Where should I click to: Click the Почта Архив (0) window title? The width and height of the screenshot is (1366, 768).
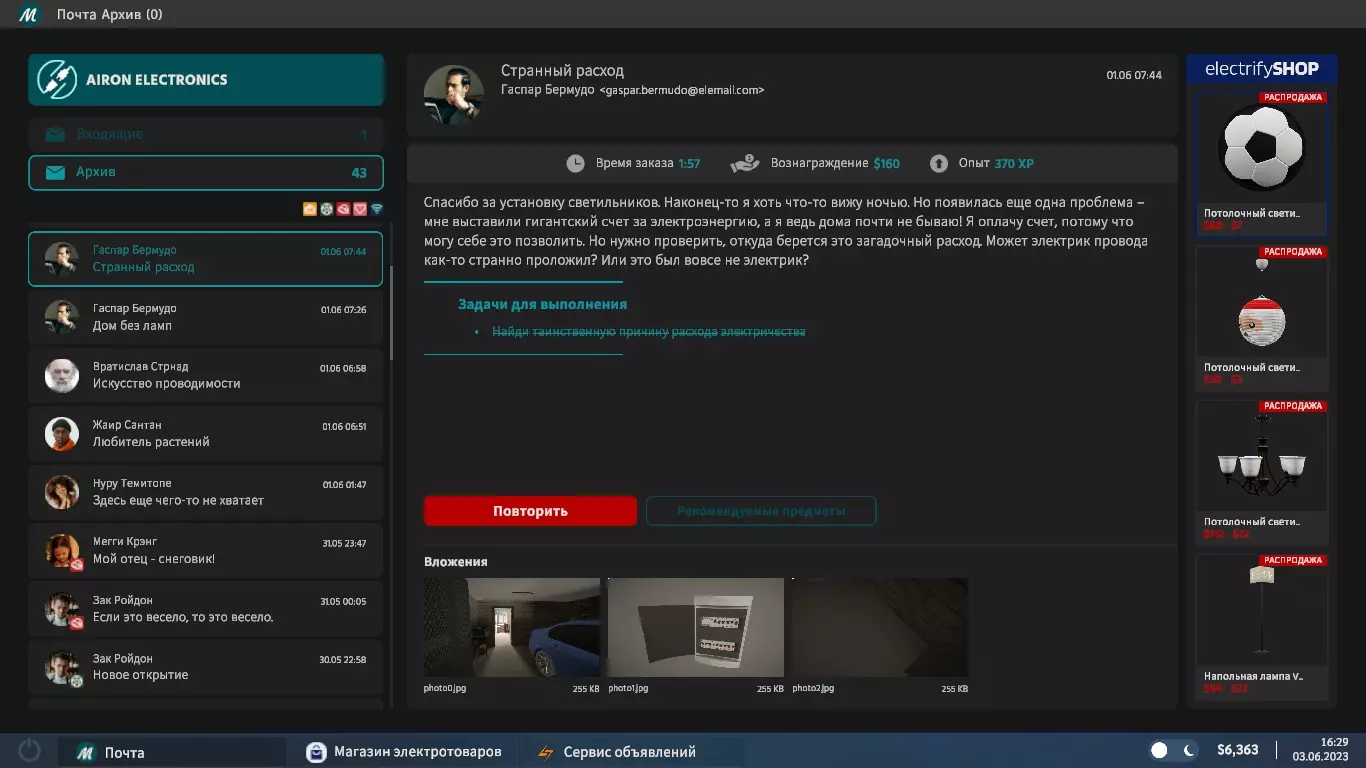coord(110,15)
